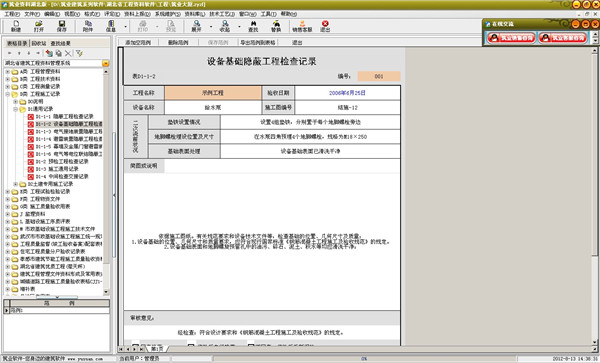Click the filter icon in tree toolbar

point(79,53)
